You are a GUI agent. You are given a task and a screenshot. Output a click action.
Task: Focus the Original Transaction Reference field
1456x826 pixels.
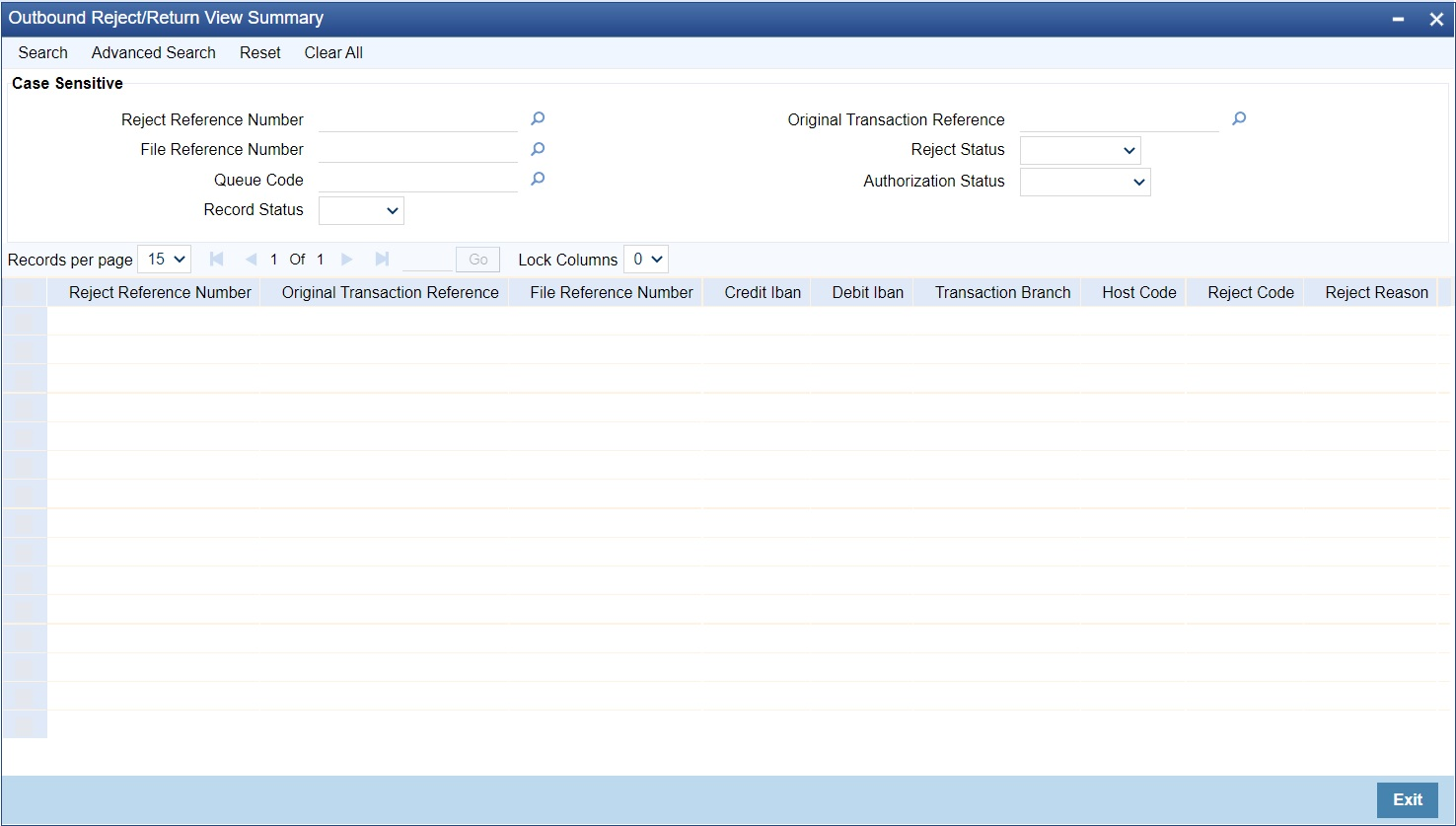[x=1120, y=119]
